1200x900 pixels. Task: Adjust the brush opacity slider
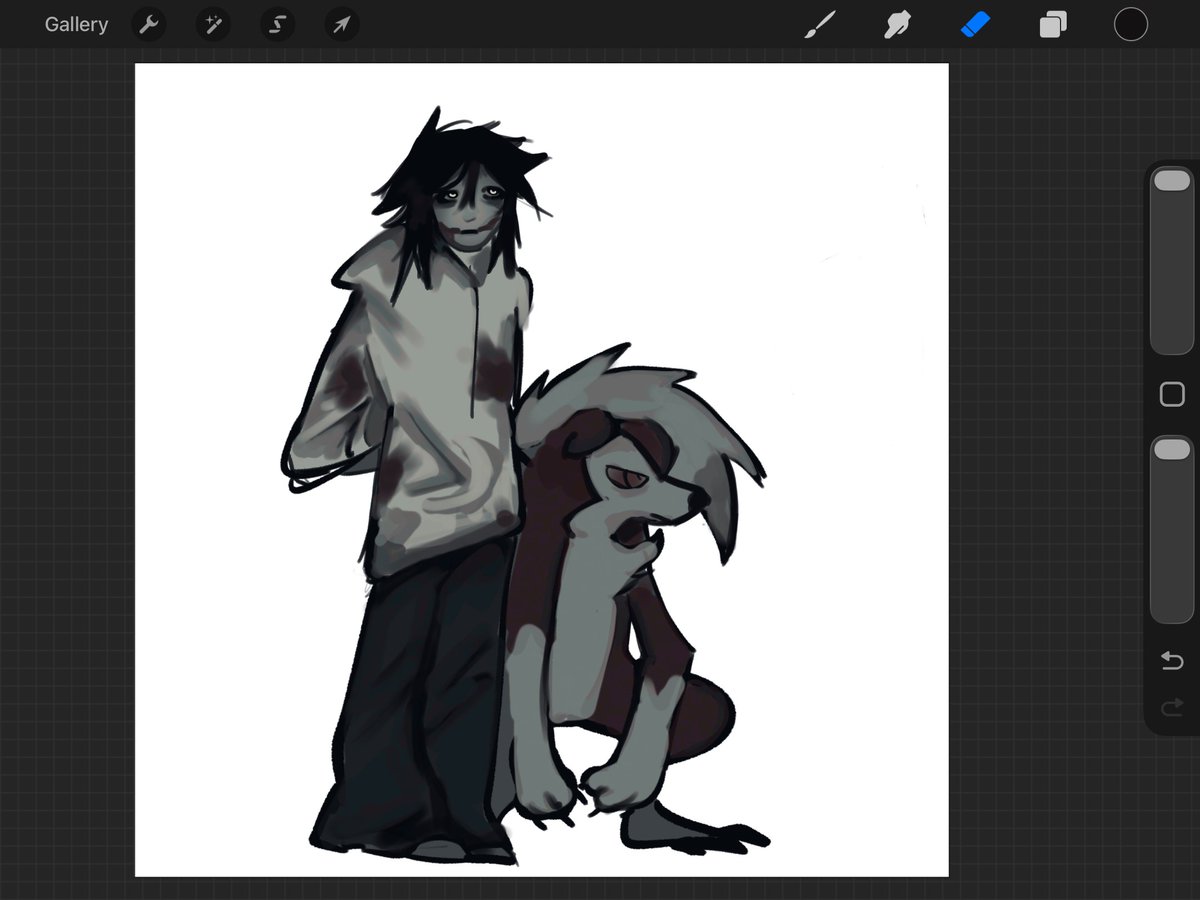(x=1172, y=530)
